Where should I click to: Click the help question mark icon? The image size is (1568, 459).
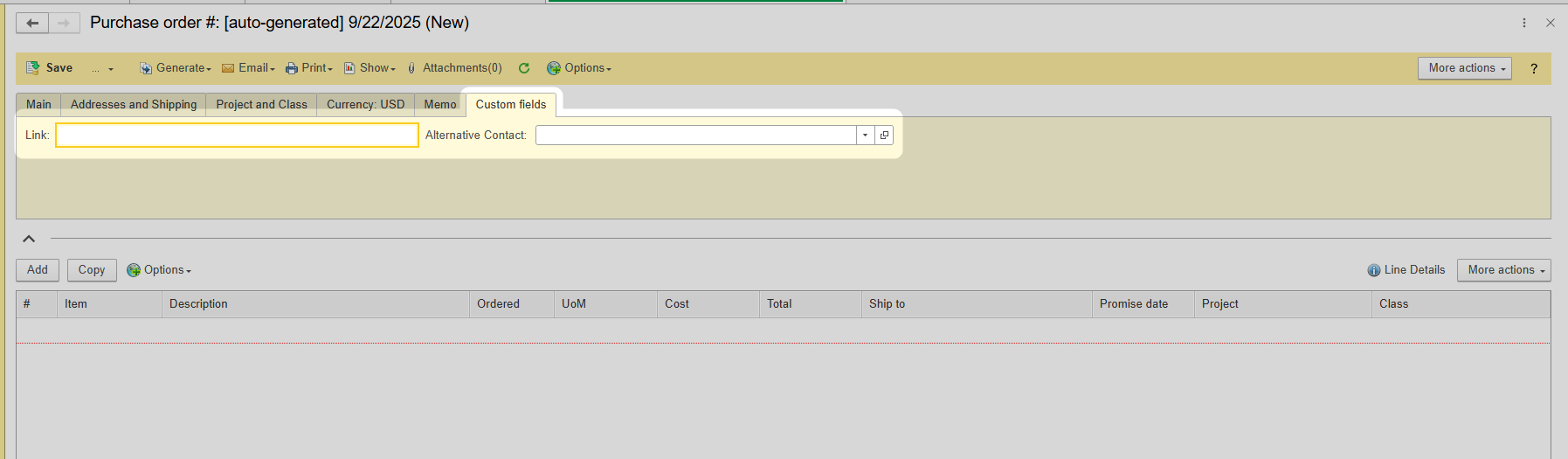coord(1534,69)
